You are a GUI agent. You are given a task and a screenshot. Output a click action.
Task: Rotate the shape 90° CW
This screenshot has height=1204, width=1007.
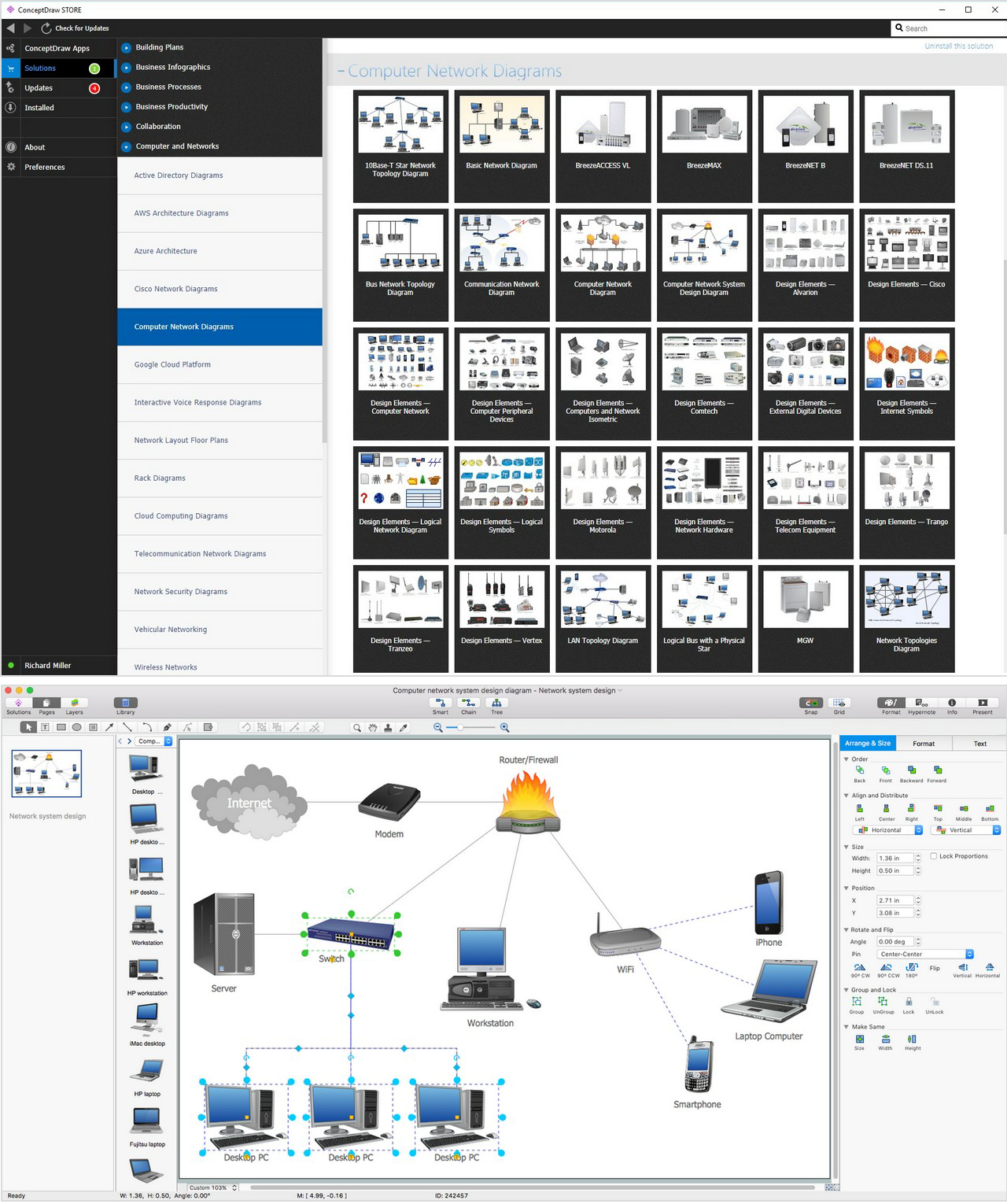(860, 969)
